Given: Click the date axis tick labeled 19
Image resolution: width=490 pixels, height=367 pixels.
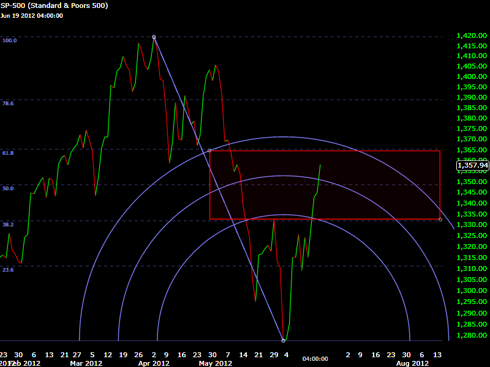Looking at the screenshot, I should click(x=123, y=355).
